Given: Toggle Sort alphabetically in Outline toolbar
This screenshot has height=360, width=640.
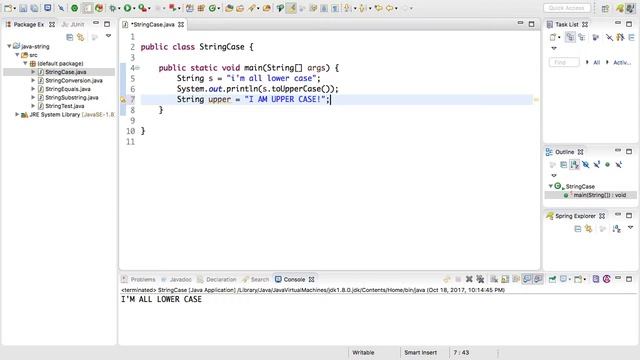Looking at the screenshot, I should [575, 164].
